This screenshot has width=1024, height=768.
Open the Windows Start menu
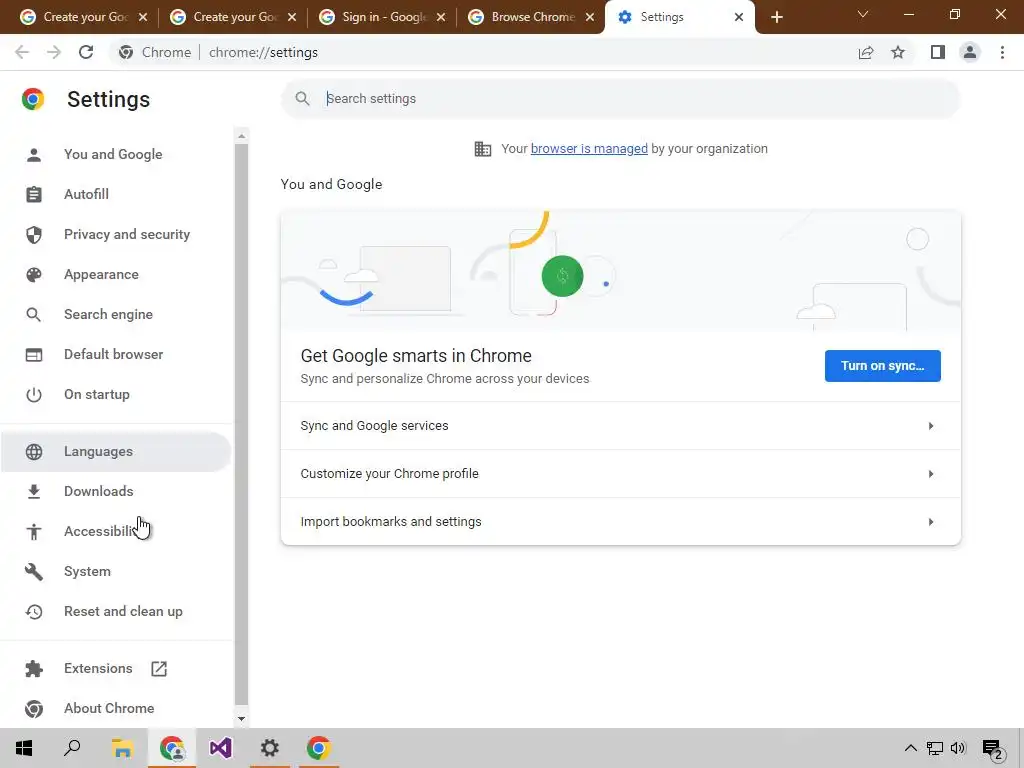[x=24, y=748]
